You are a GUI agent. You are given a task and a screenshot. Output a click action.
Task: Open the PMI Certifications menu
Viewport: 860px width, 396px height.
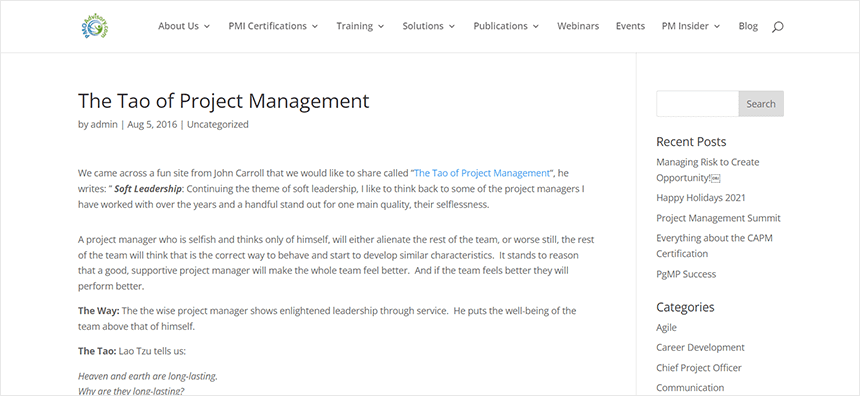tap(268, 26)
